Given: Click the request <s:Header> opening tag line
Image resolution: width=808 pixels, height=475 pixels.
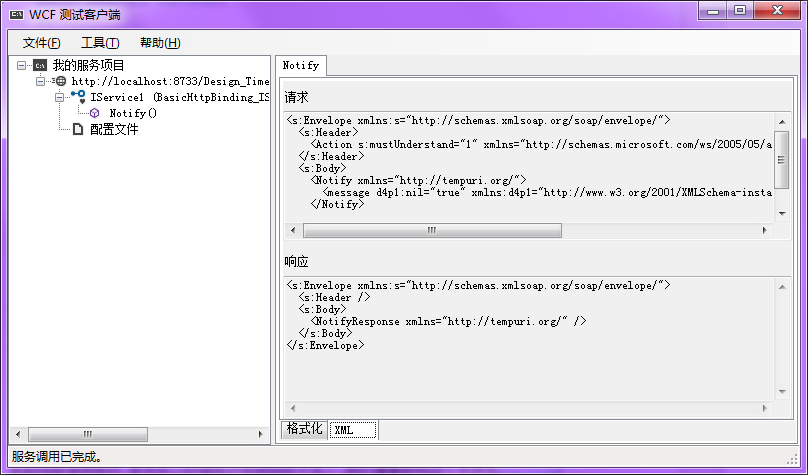Looking at the screenshot, I should [x=328, y=132].
